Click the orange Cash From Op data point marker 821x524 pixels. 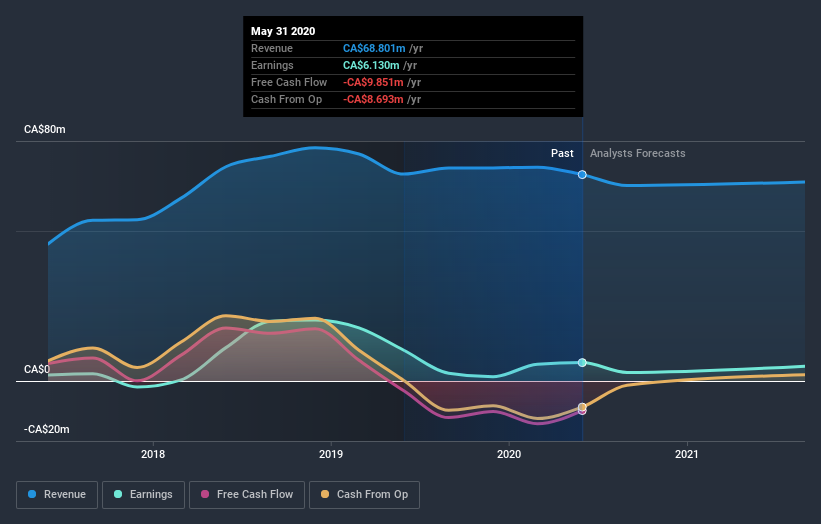click(x=582, y=407)
